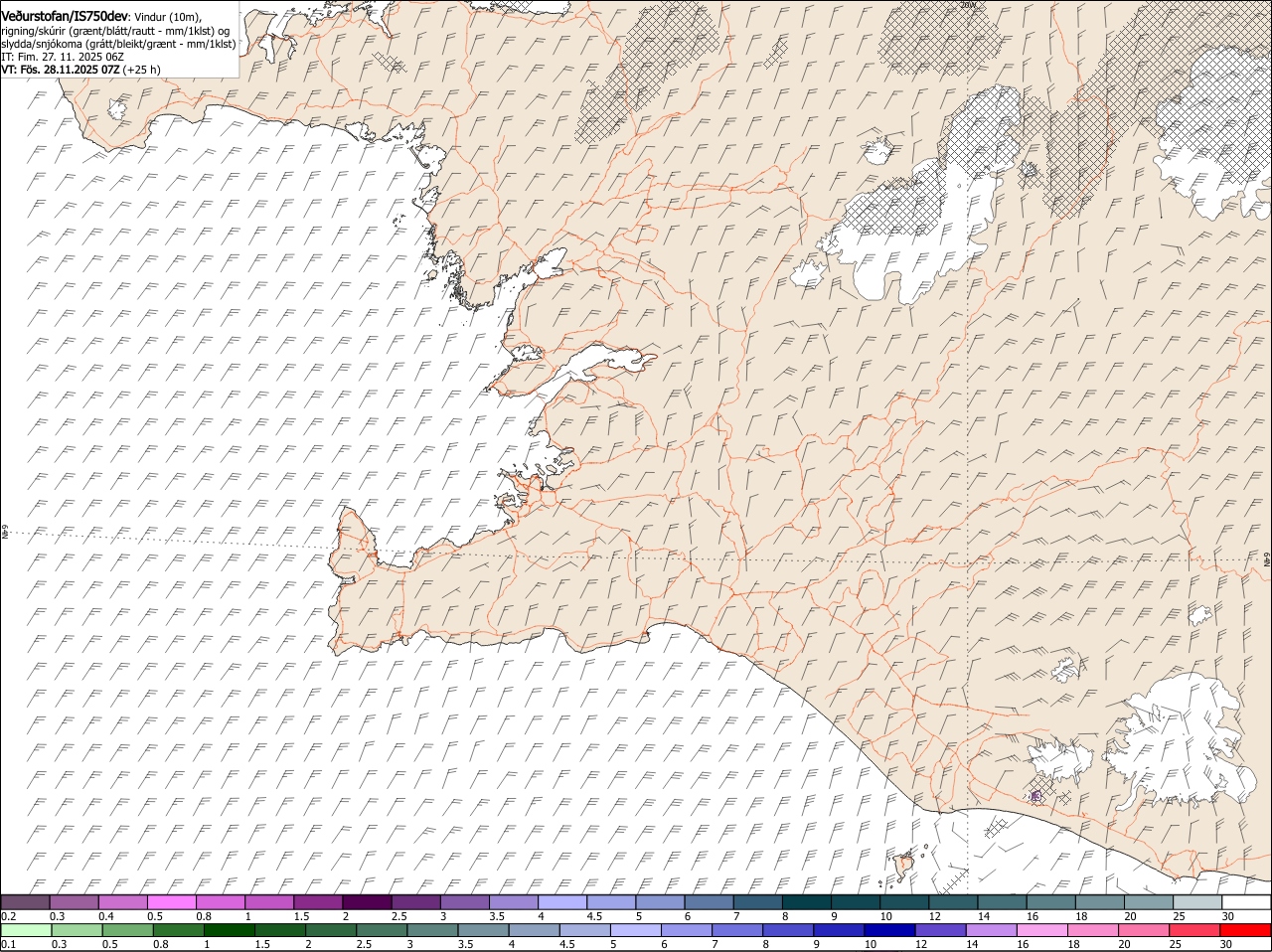This screenshot has width=1272, height=952.
Task: Click the 'slydda/snjókoma' legend description line
Action: [x=118, y=44]
